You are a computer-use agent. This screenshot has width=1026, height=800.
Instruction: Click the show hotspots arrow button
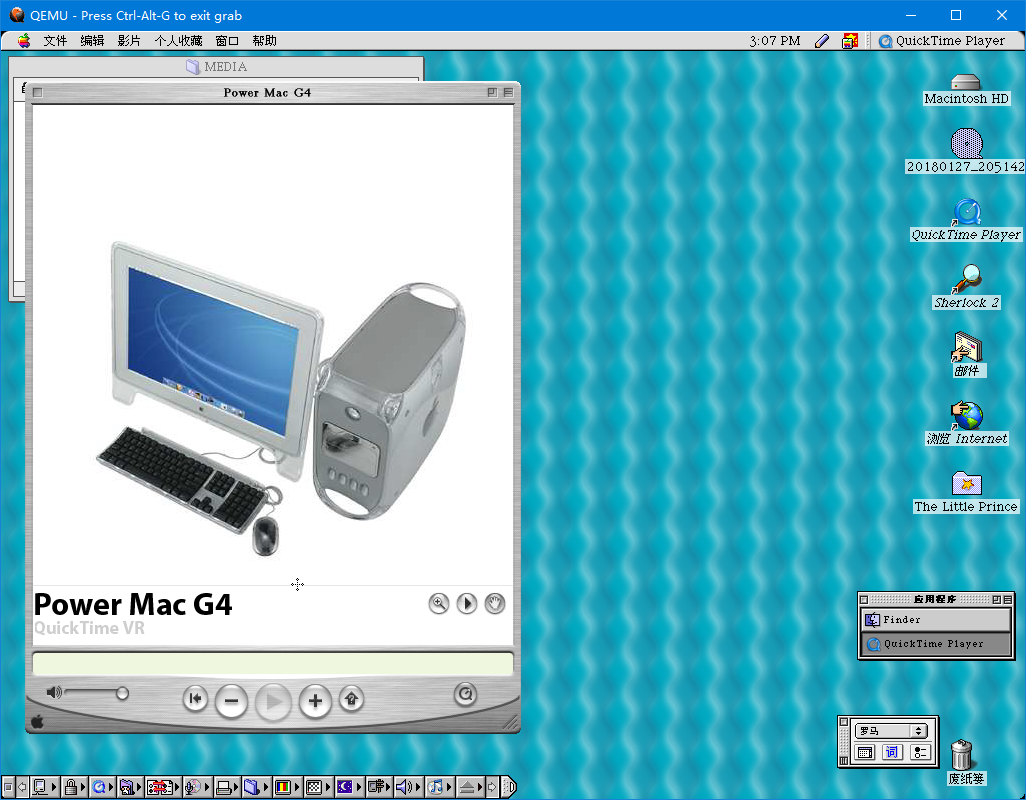pos(351,699)
